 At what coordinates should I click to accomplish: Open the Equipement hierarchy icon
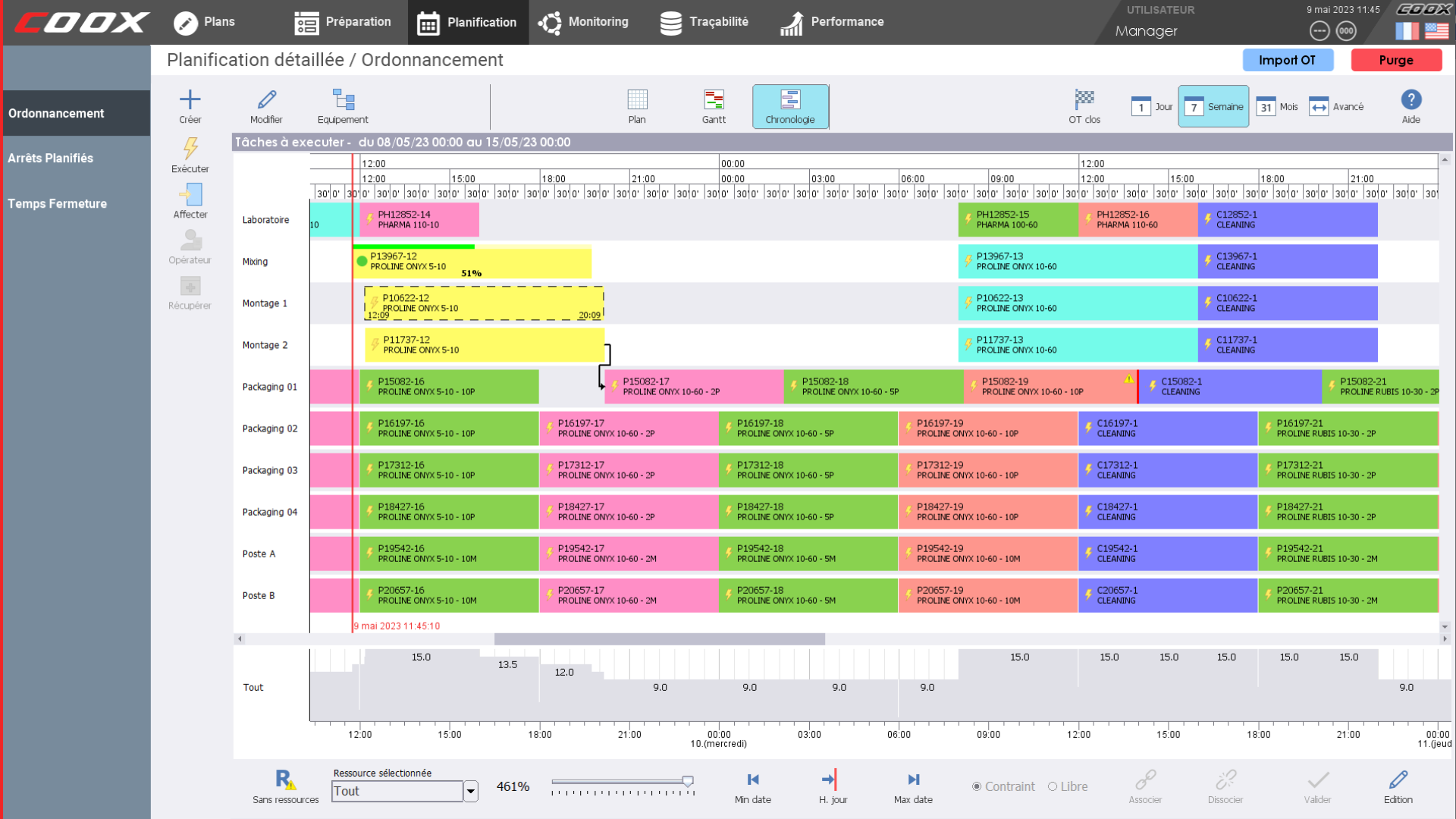click(x=343, y=100)
